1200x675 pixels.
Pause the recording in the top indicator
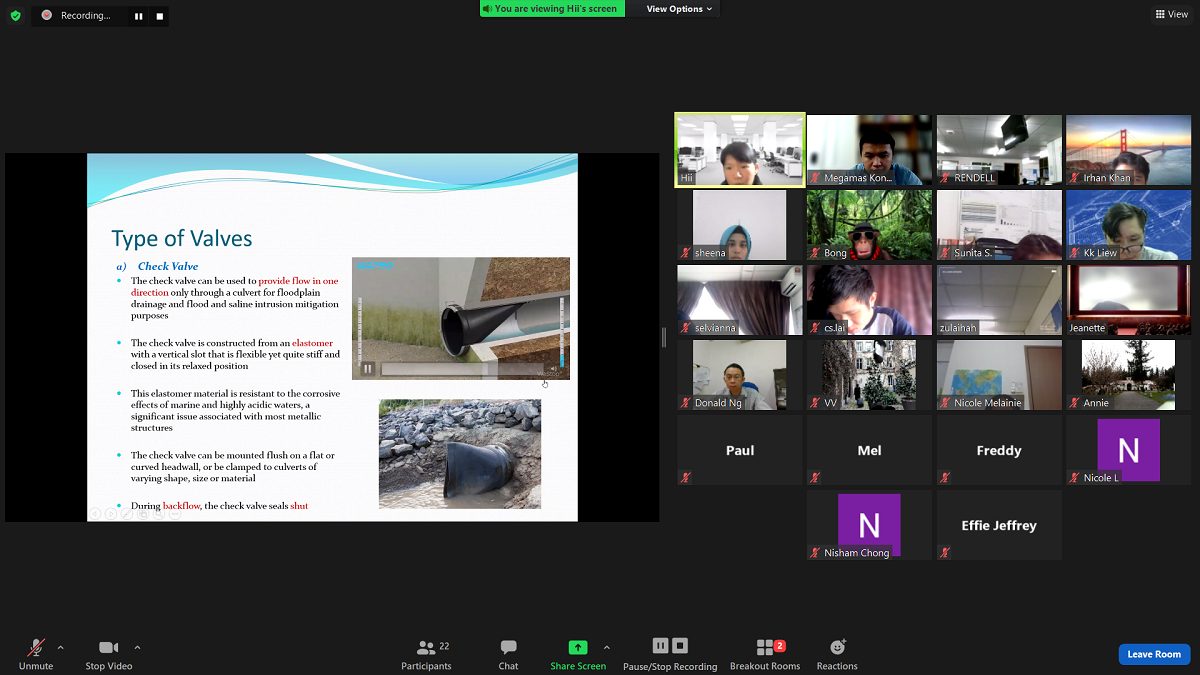pos(139,16)
